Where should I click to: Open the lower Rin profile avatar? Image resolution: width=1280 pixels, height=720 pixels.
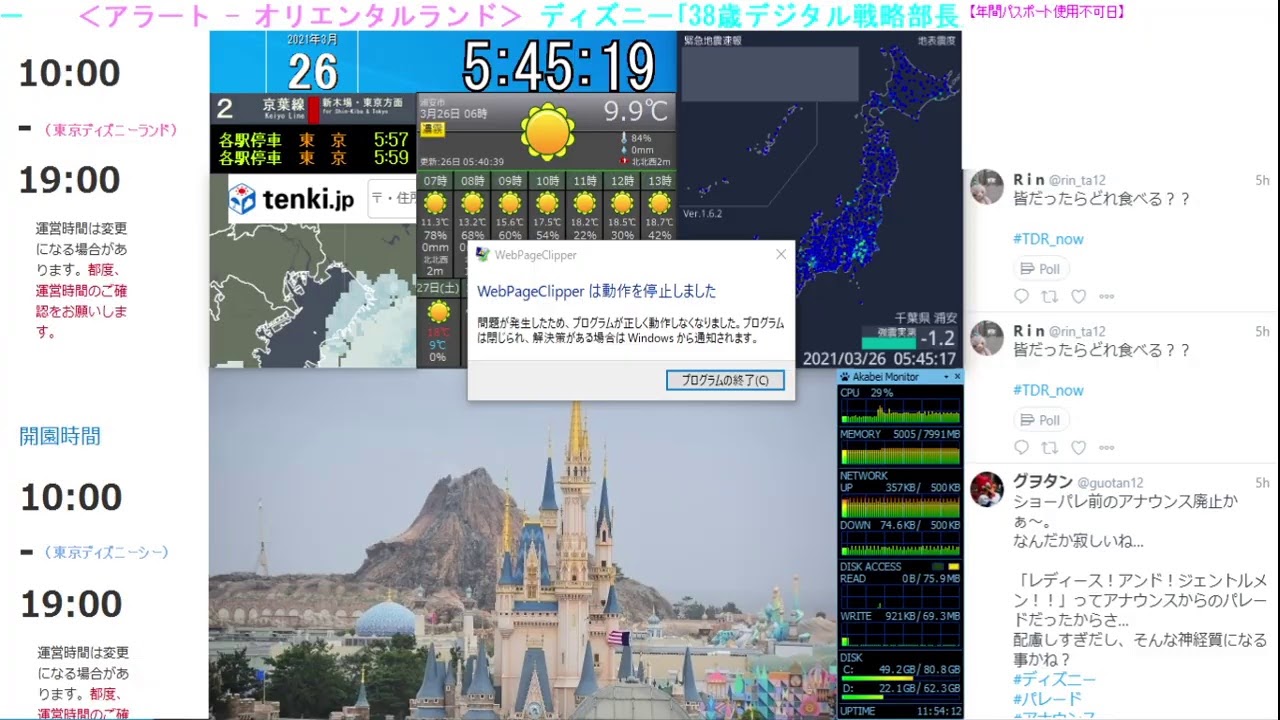coord(987,338)
